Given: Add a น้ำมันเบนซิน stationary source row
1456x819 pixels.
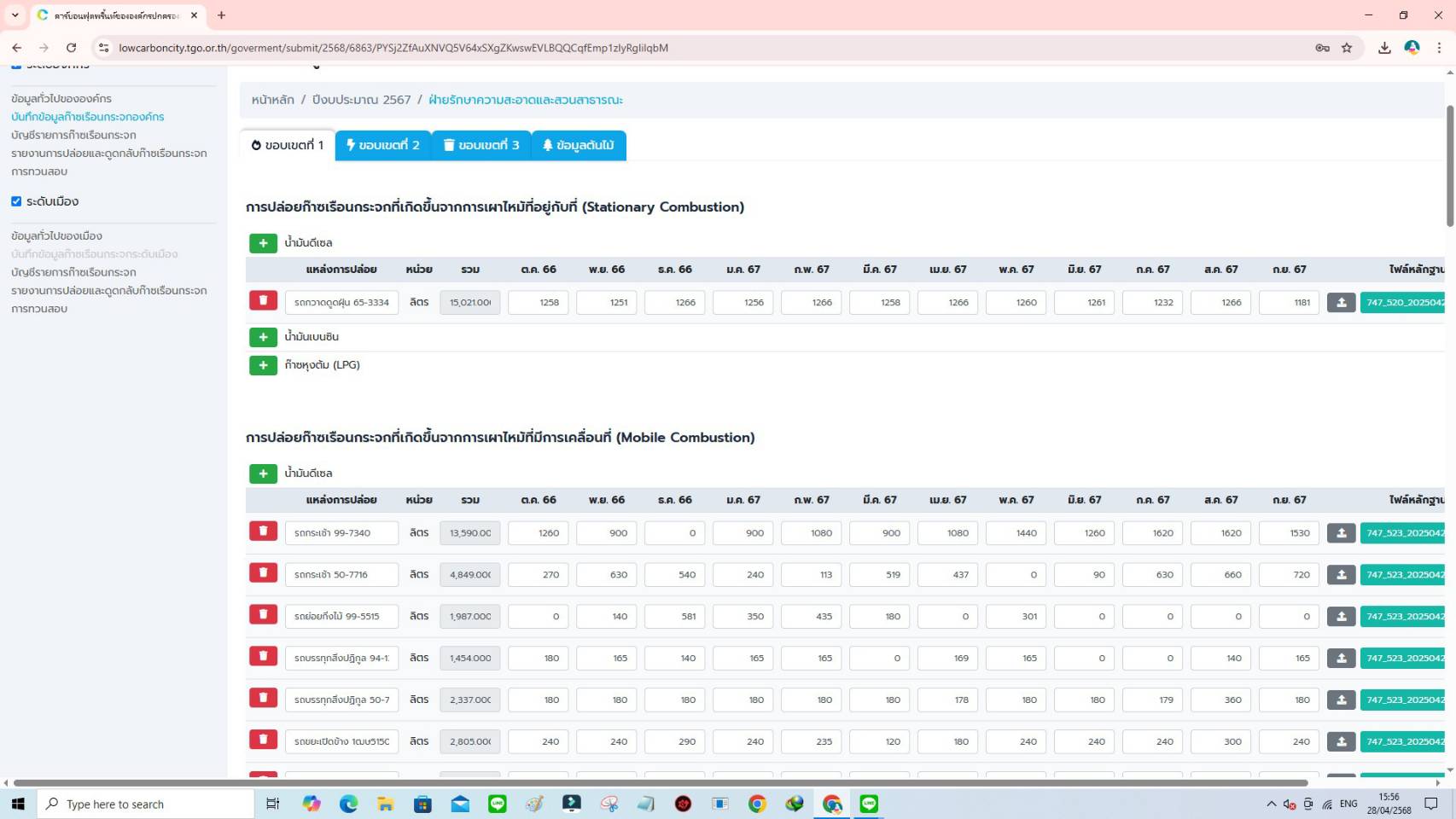Looking at the screenshot, I should click(x=263, y=337).
